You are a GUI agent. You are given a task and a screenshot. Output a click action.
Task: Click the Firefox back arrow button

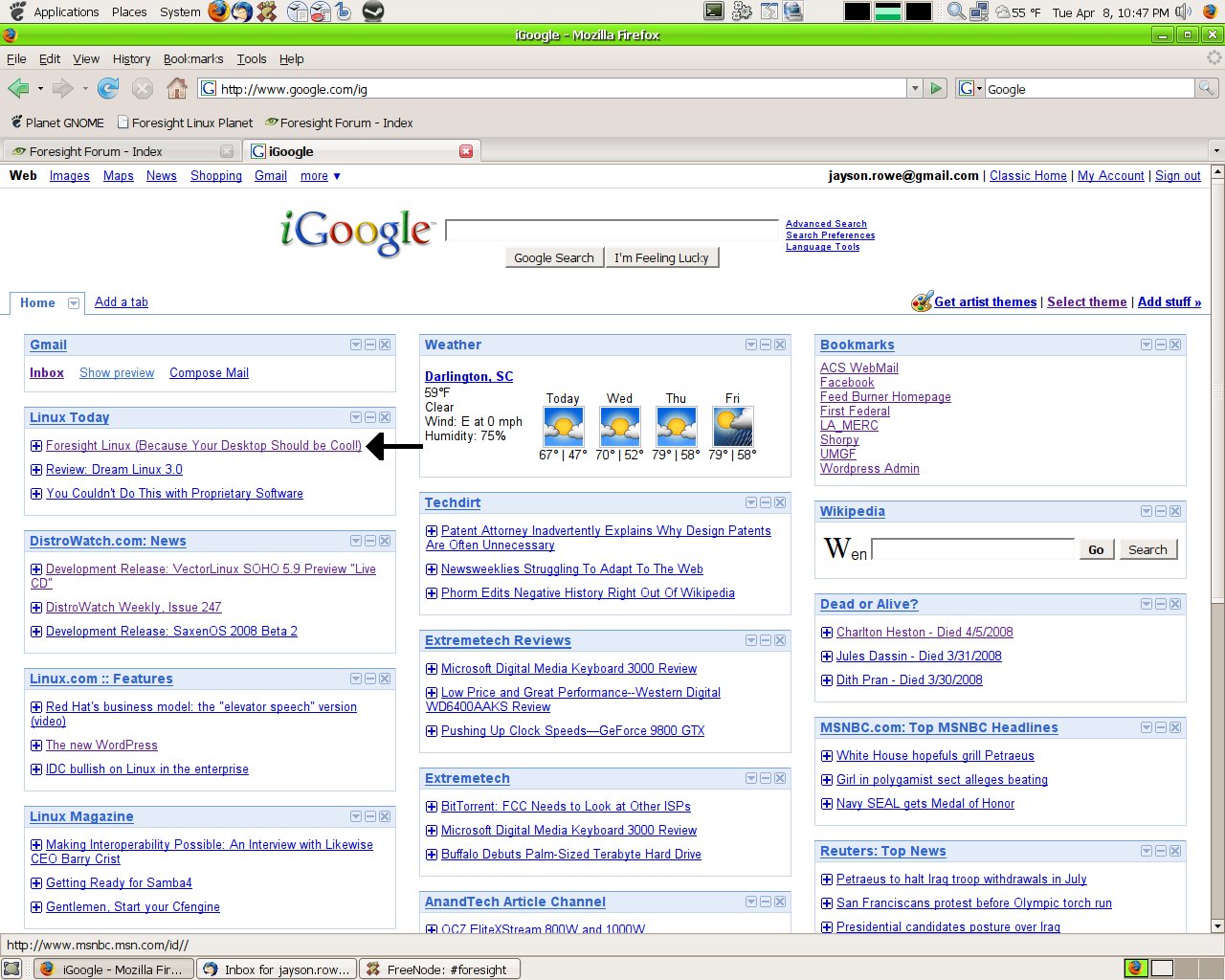pos(18,89)
